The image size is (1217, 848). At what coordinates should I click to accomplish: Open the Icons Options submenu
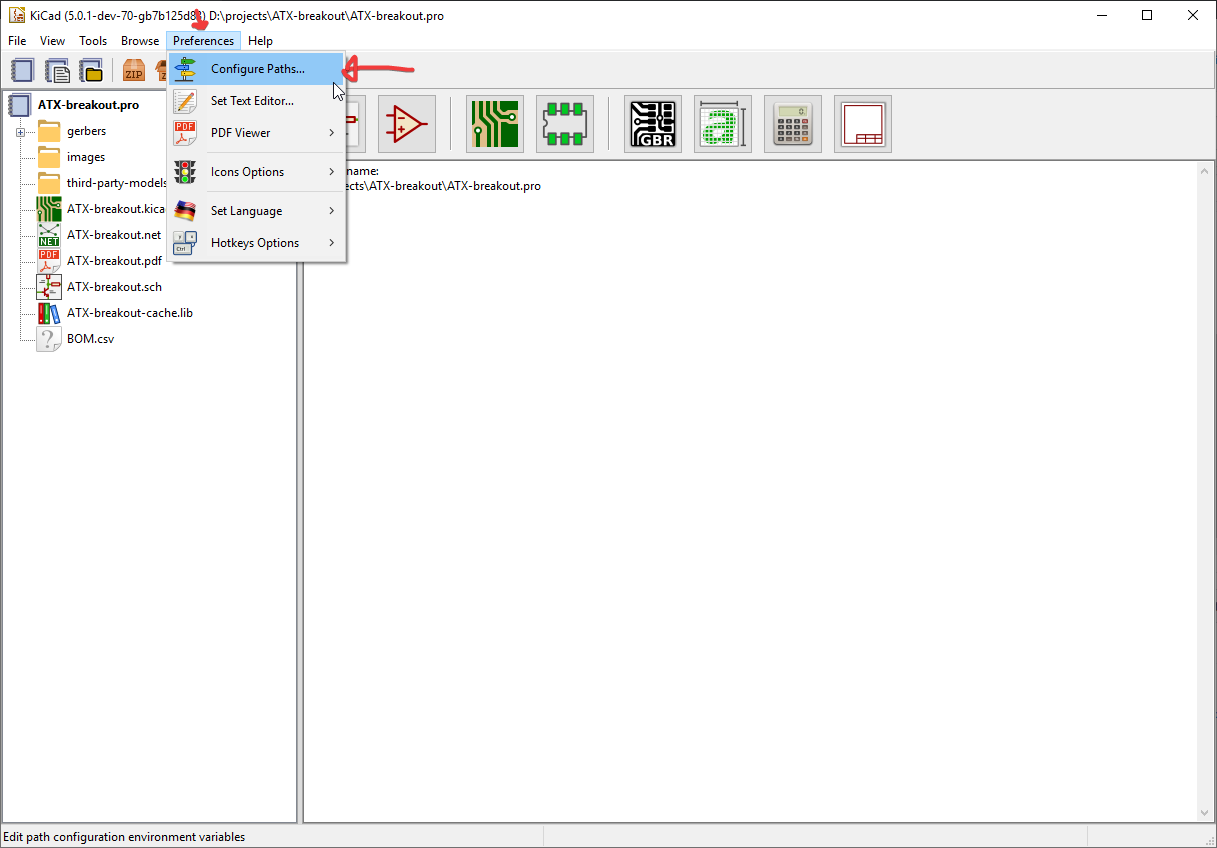257,172
